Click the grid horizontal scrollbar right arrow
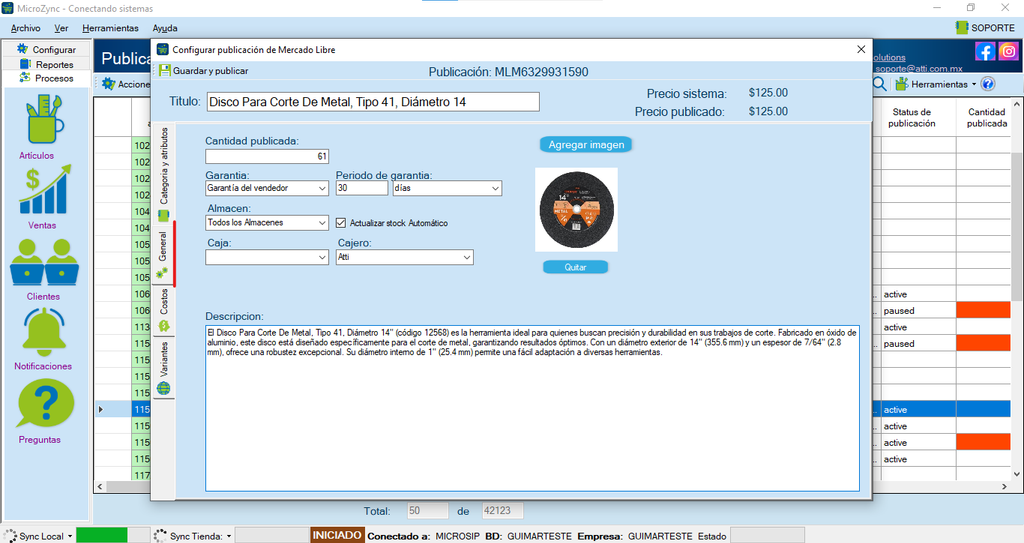1024x543 pixels. (1004, 487)
